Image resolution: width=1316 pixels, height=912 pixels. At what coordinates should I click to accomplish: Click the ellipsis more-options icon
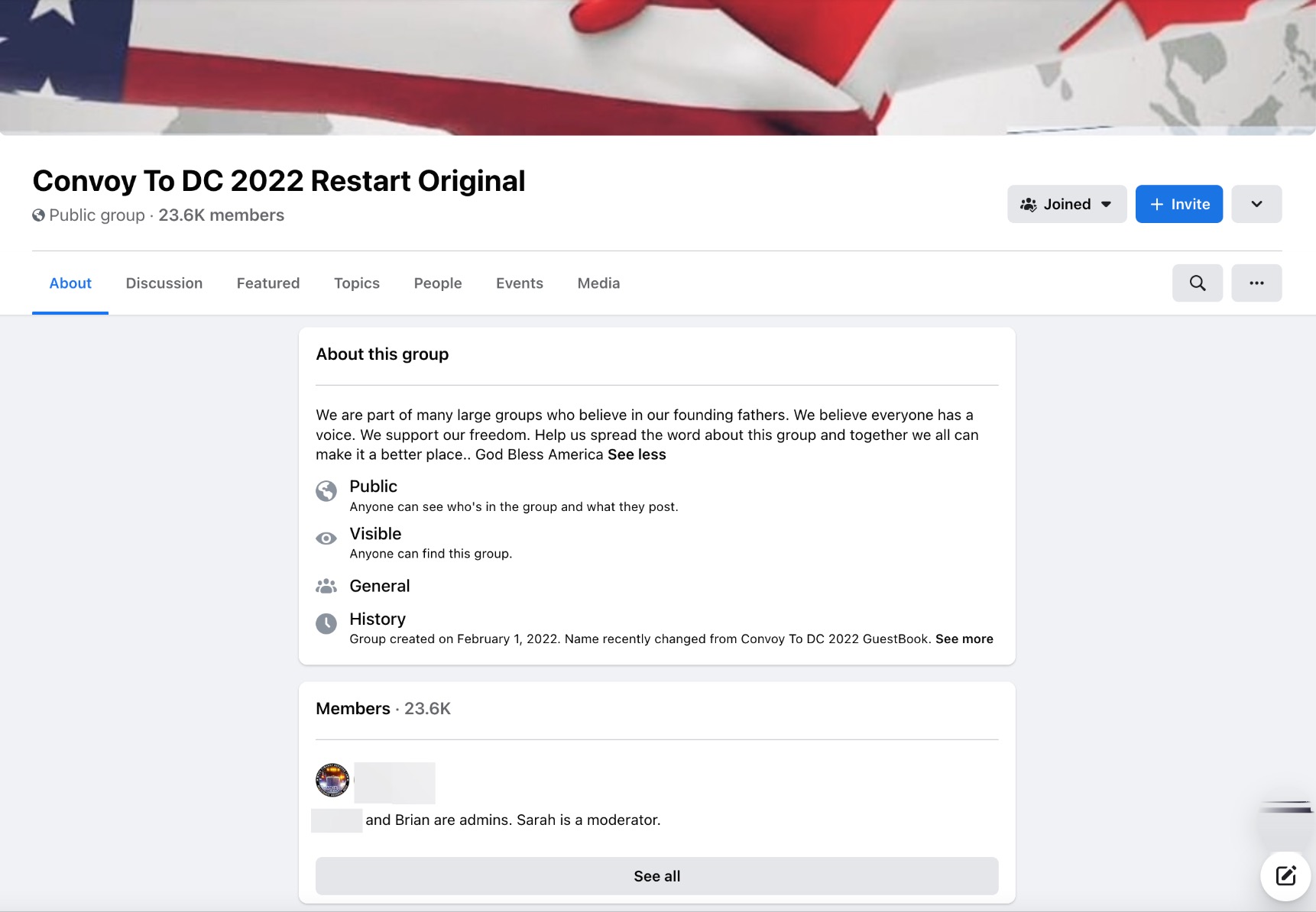[x=1256, y=283]
